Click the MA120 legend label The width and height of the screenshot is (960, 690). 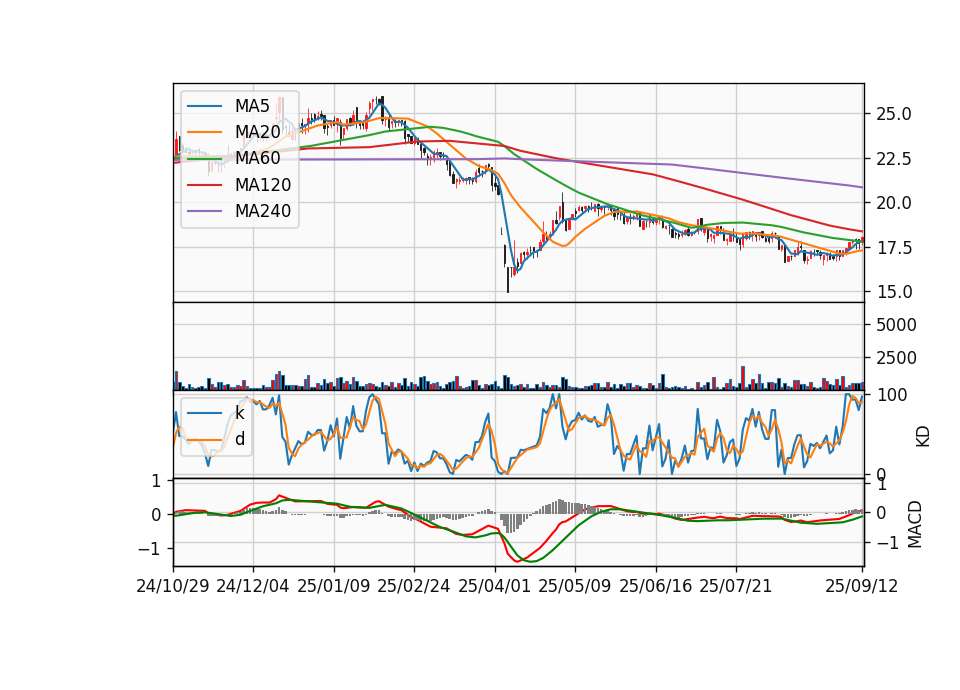point(263,185)
